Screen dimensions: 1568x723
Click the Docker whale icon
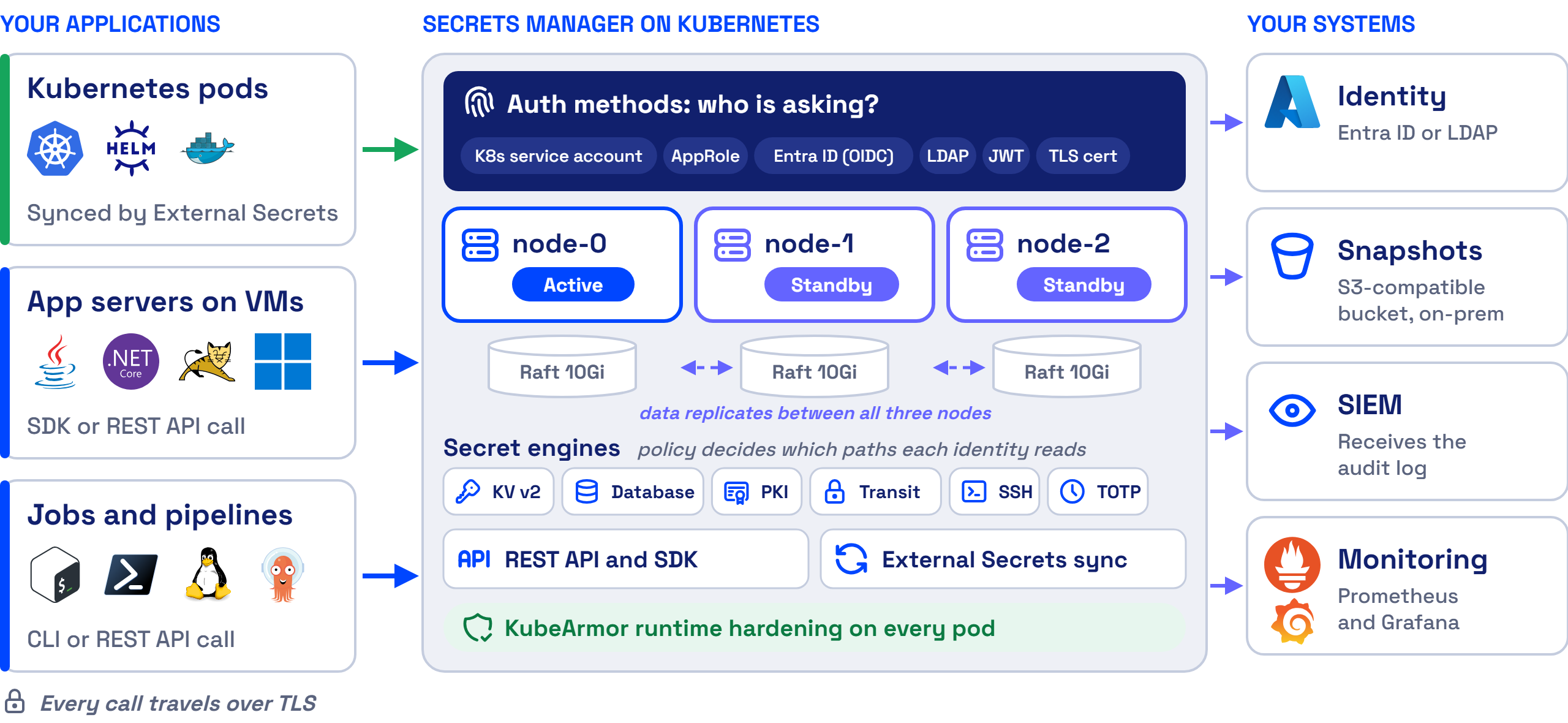coord(208,148)
